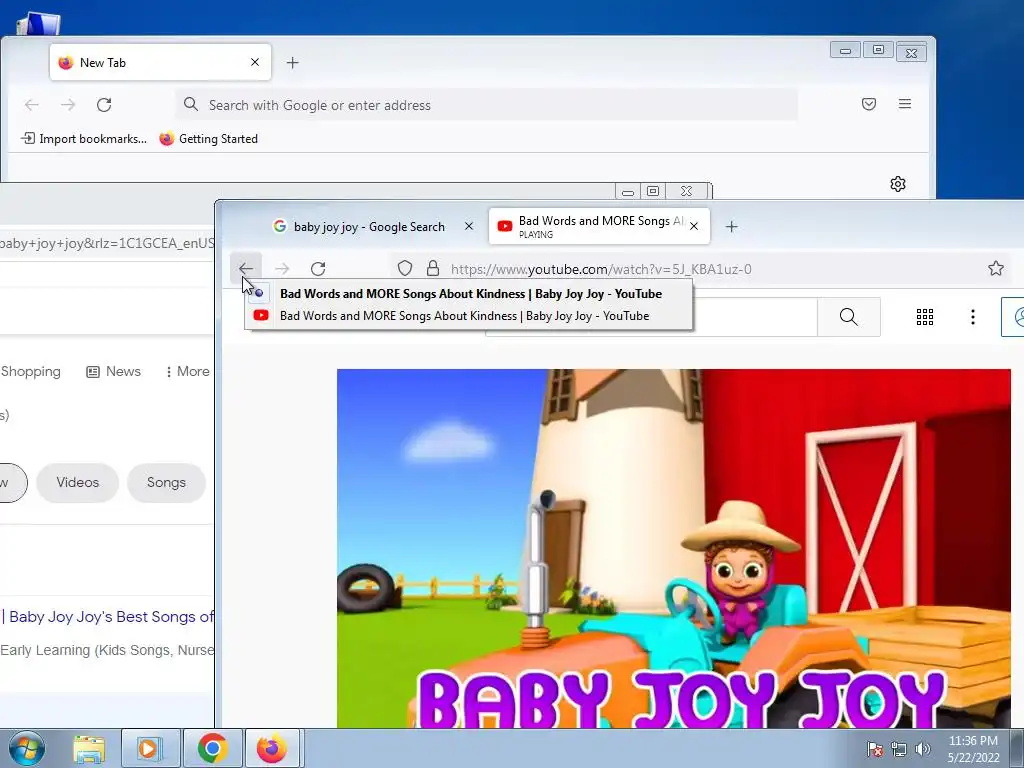Close the Bad Words and MORE Songs tab

coord(694,226)
